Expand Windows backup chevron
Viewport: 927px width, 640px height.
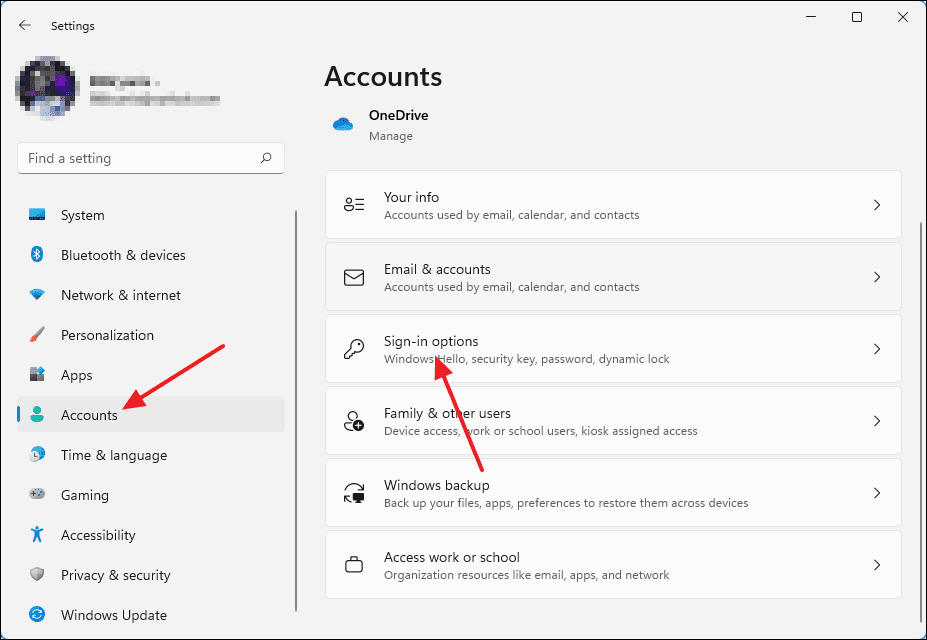coord(877,493)
